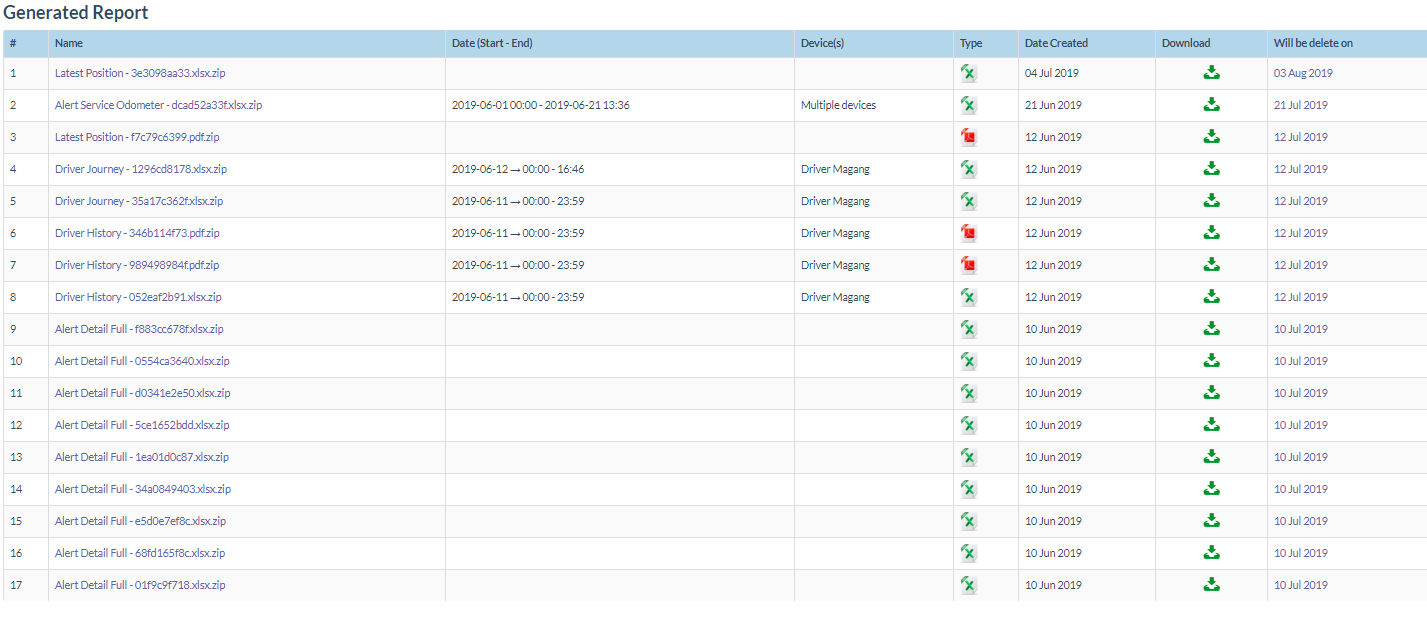Open Alert Detail Full - 5ce1652bdd.xlsx.zip link
Image resolution: width=1427 pixels, height=625 pixels.
point(142,425)
